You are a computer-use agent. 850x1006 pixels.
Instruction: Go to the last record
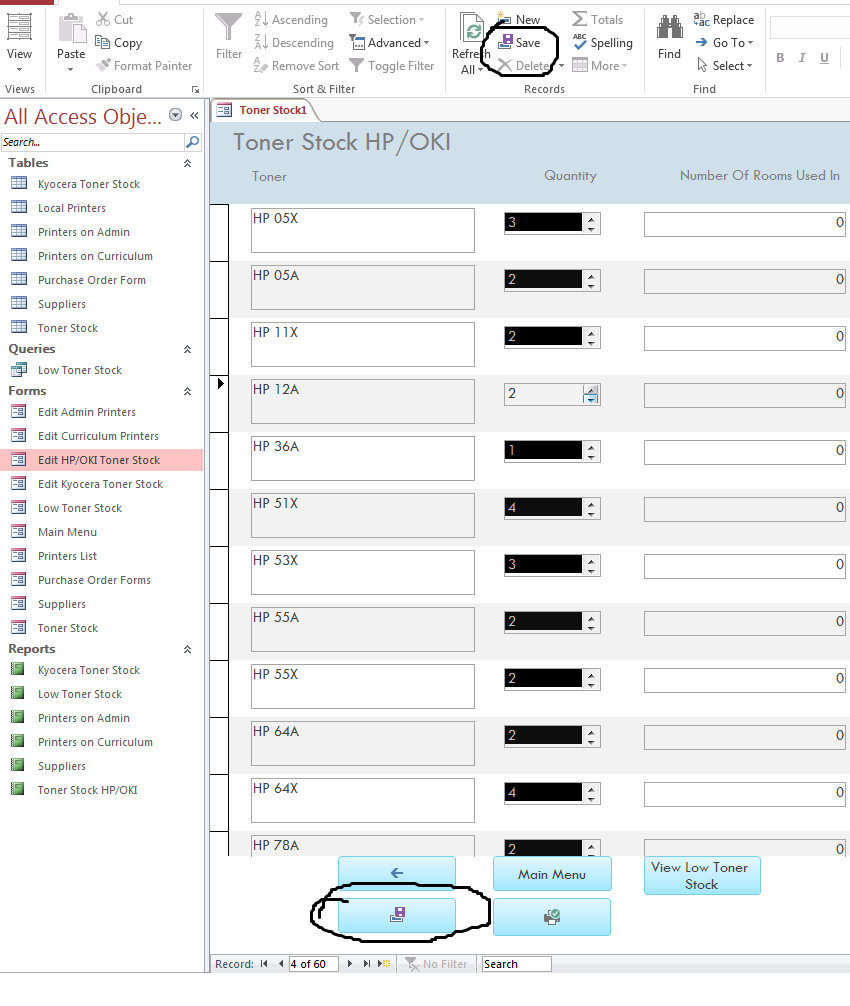pos(366,964)
